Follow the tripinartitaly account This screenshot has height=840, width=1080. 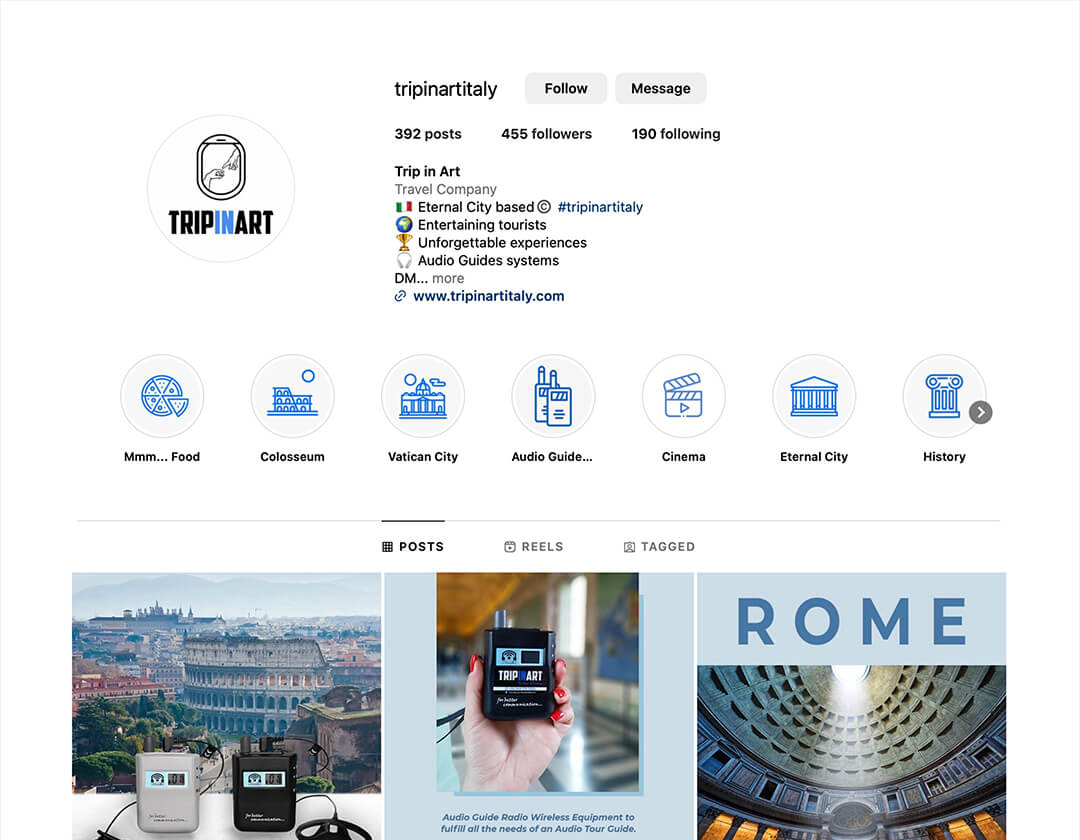pyautogui.click(x=565, y=88)
